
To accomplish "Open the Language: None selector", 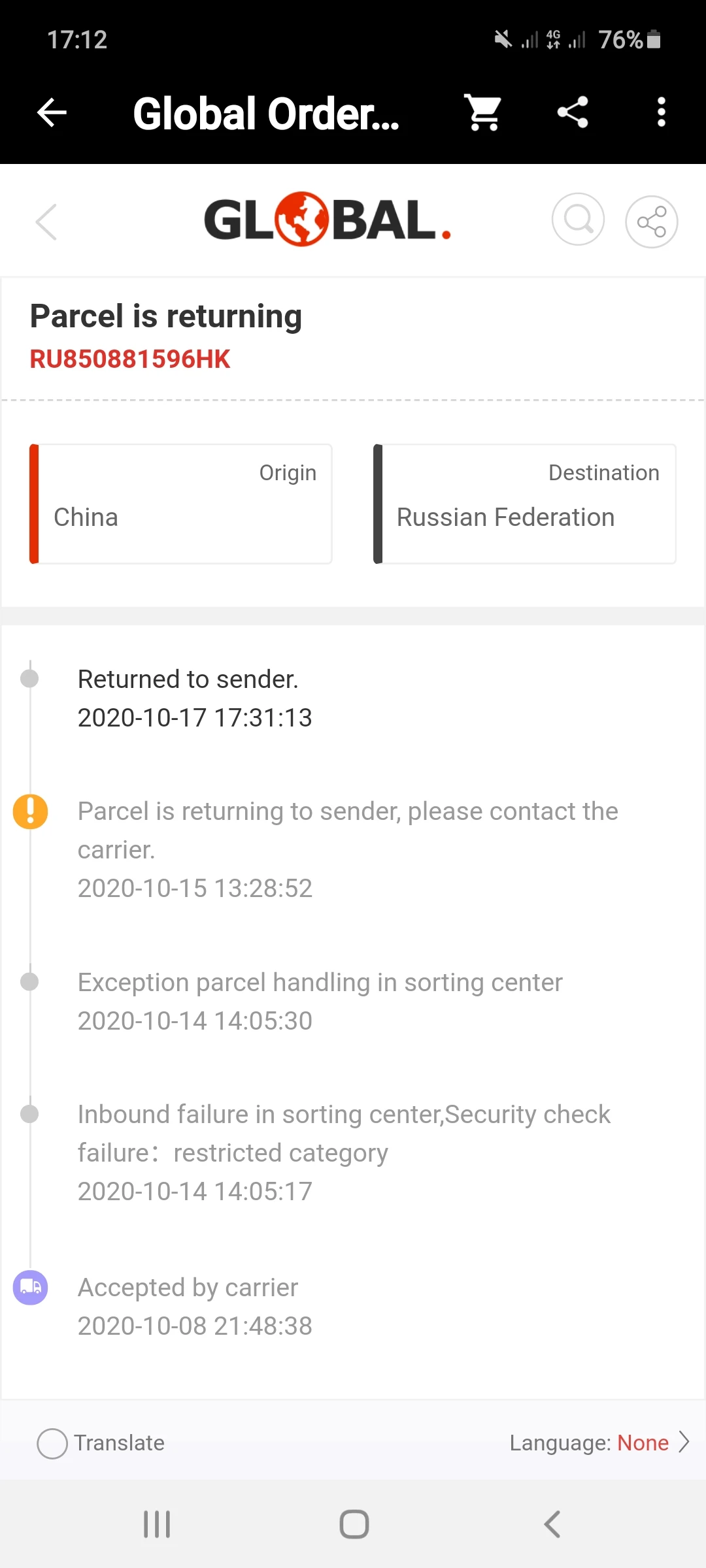I will 588,1443.
